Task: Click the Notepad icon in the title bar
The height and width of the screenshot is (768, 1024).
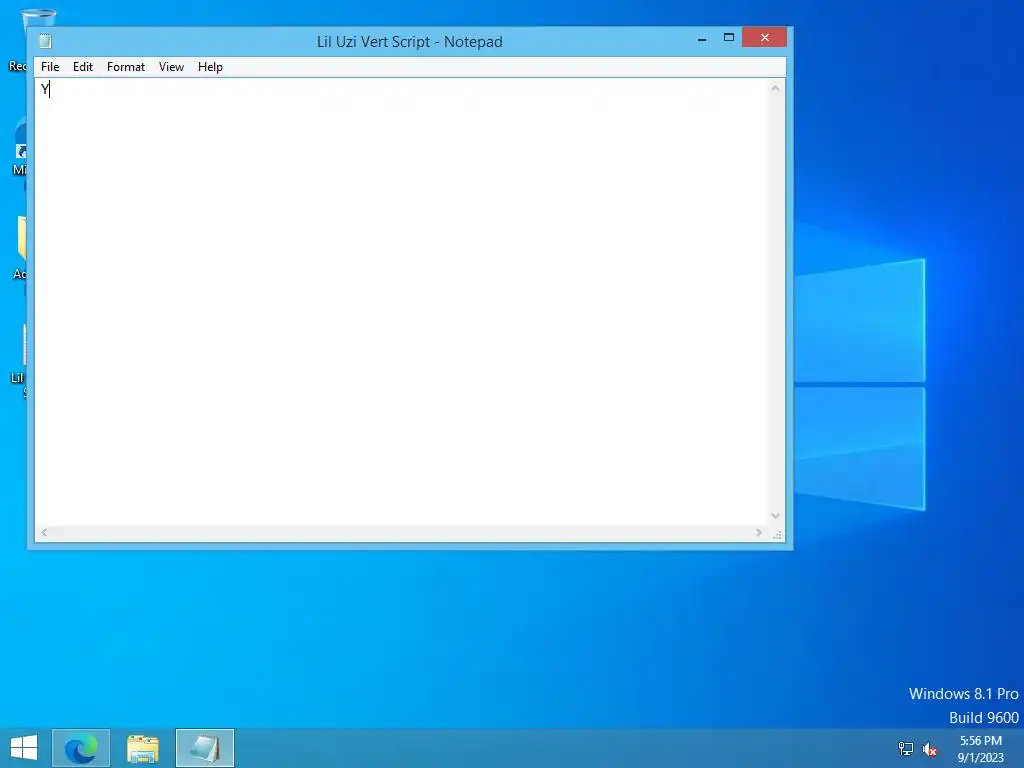Action: coord(45,41)
